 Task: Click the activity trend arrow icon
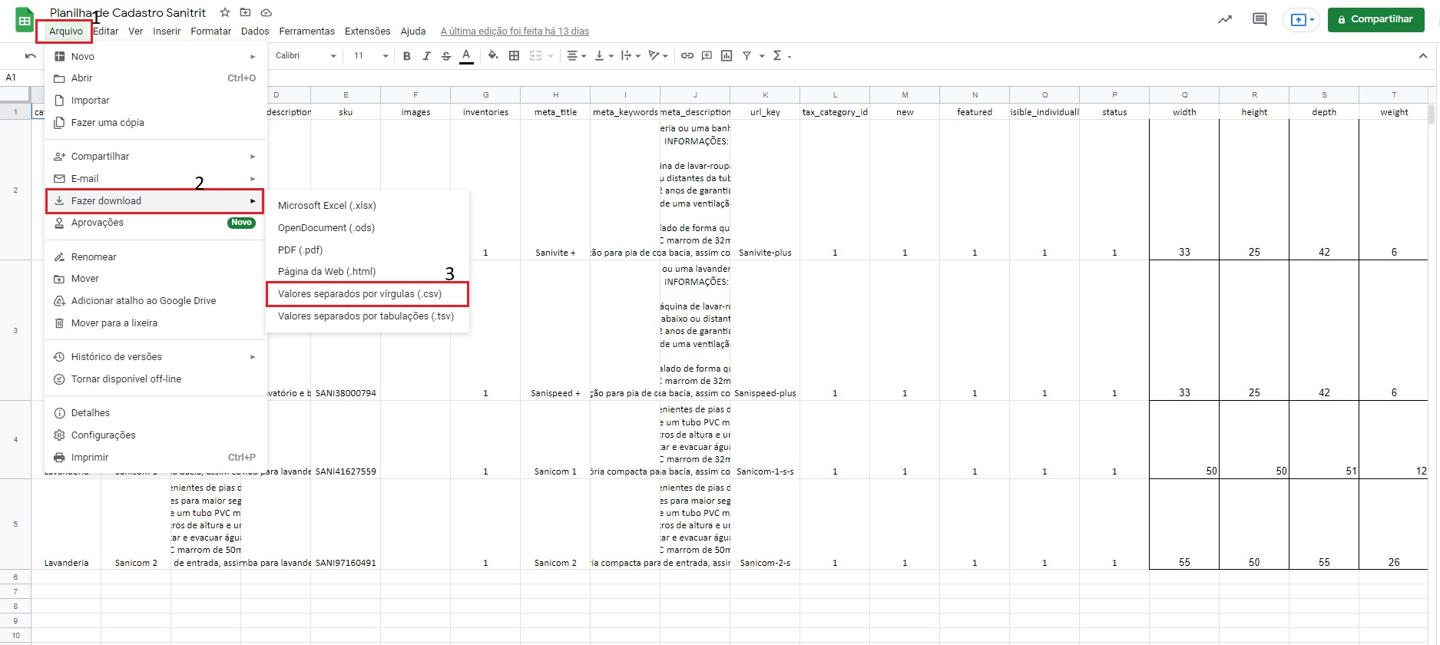pyautogui.click(x=1224, y=19)
